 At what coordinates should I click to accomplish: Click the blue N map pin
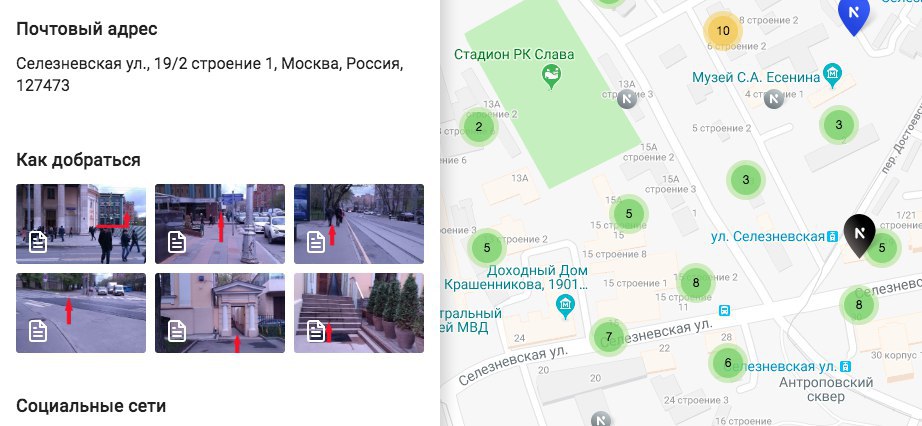click(x=854, y=15)
